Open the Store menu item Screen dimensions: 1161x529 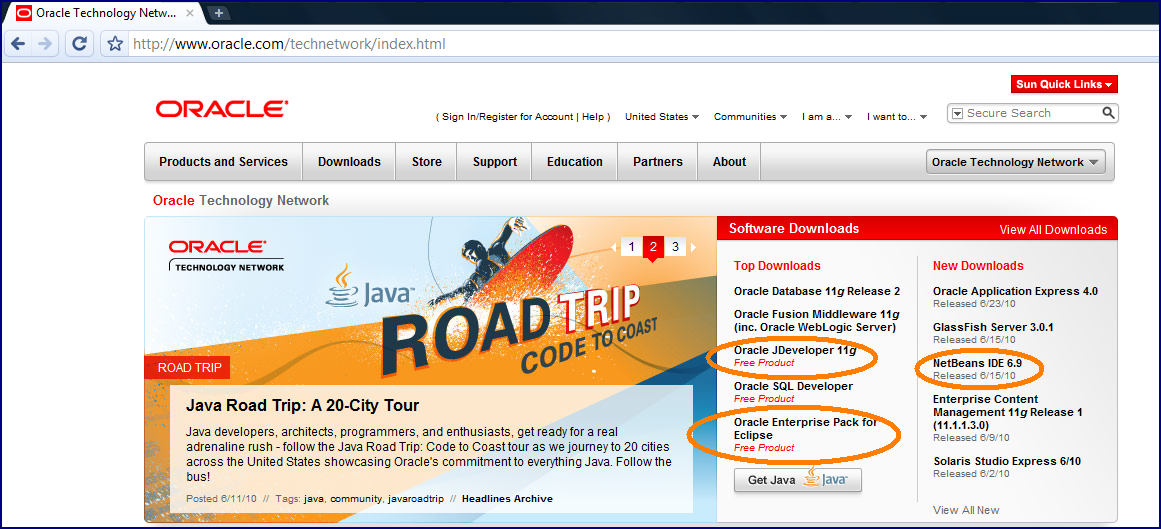[x=426, y=162]
